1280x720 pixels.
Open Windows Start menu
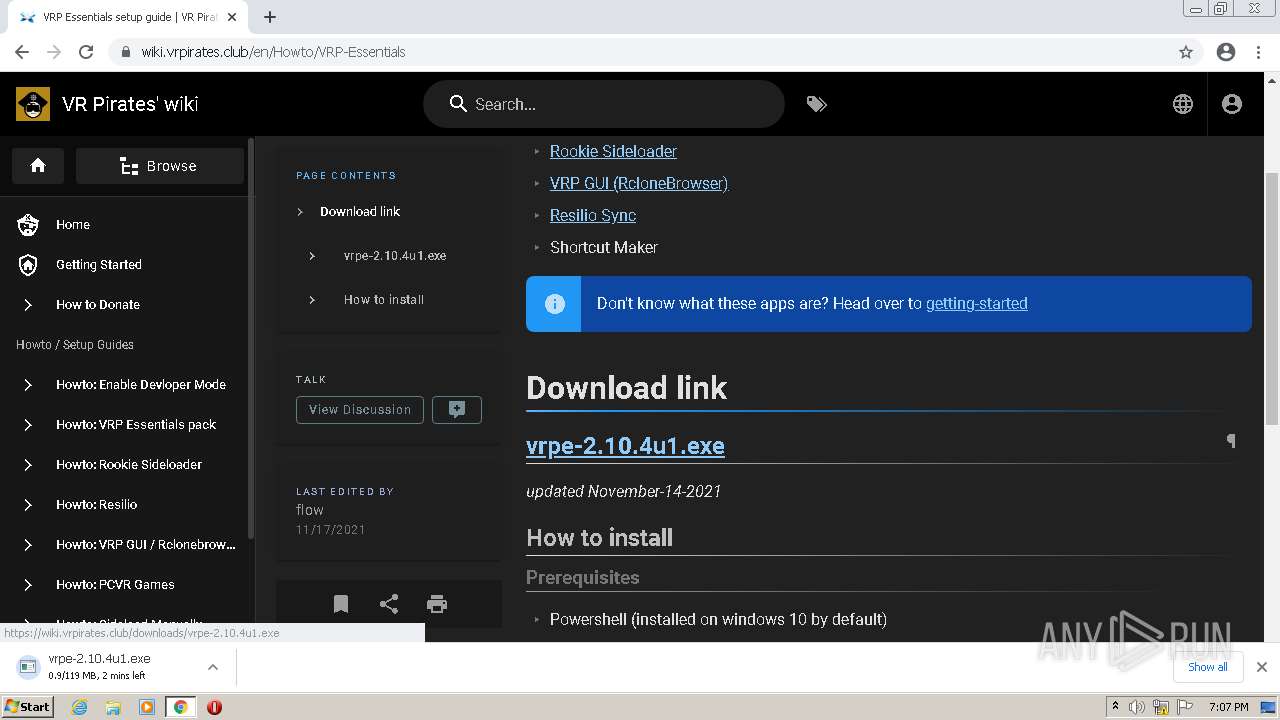28,707
